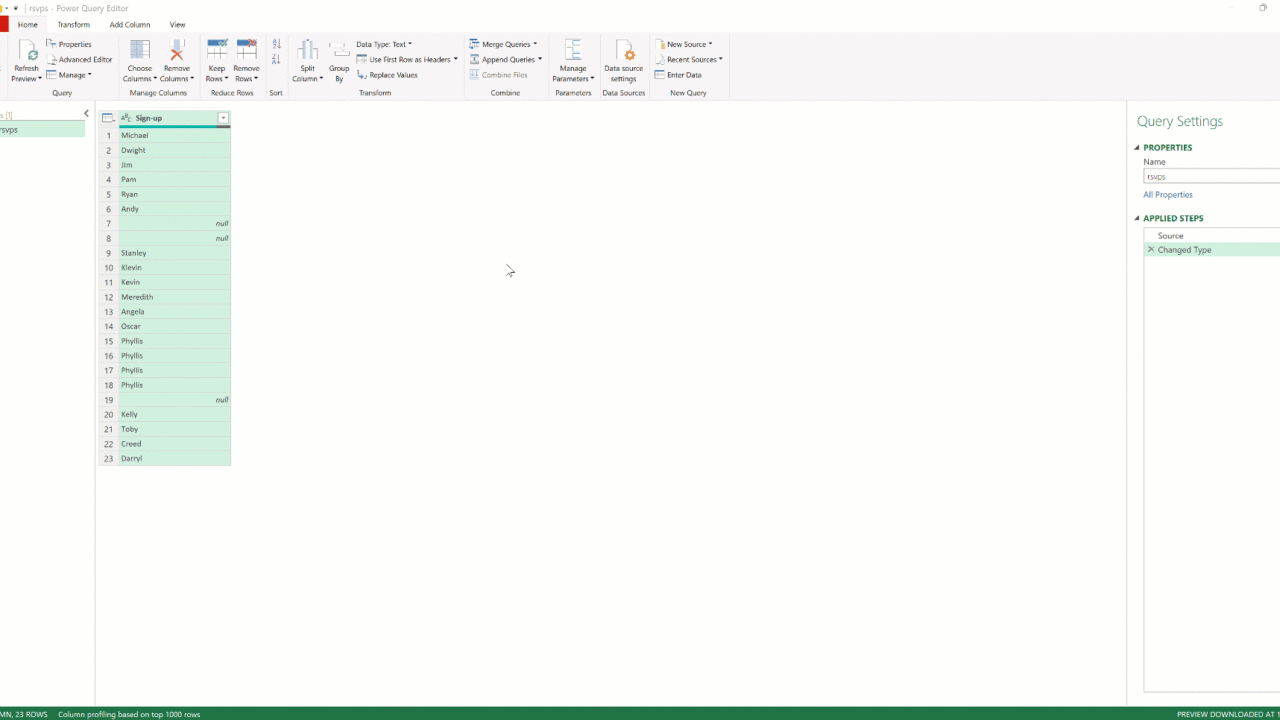
Task: Click the table icon at grid corner
Action: pyautogui.click(x=108, y=118)
